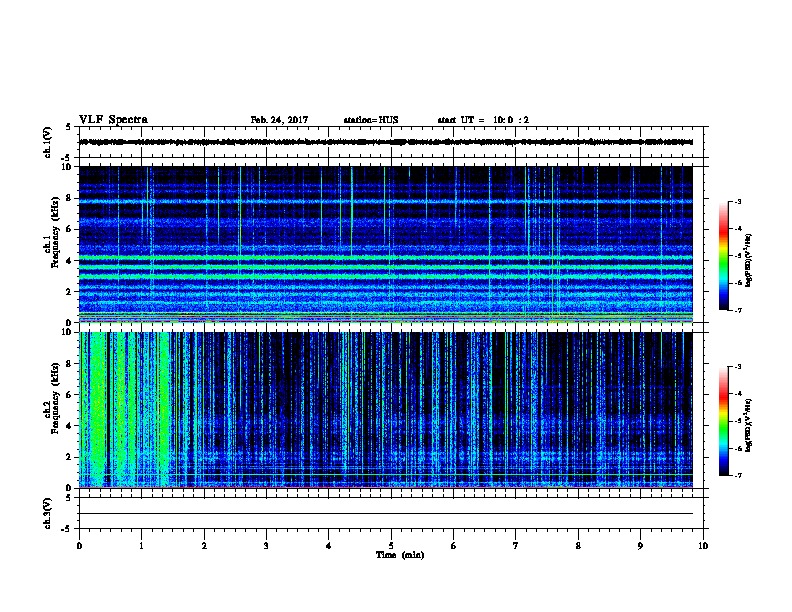Click time axis tick label "5"
This screenshot has width=792, height=612.
click(x=391, y=546)
